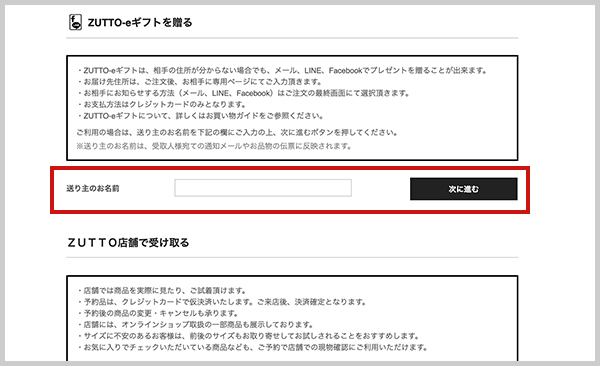
Task: Focus the 送り主のお名前 input field
Action: click(263, 188)
